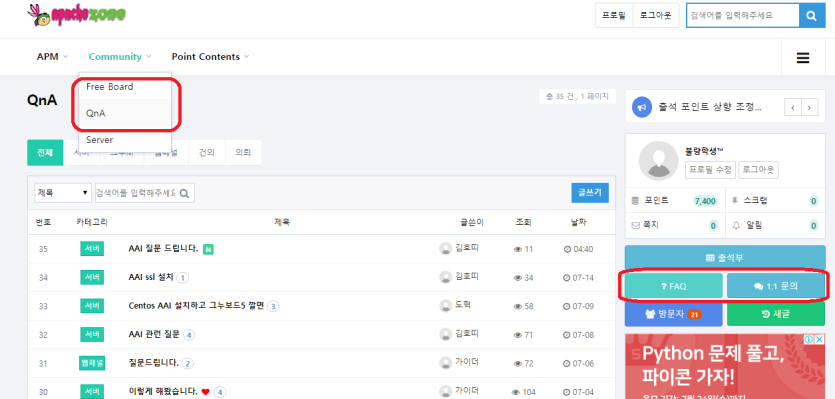Image resolution: width=835 pixels, height=399 pixels.
Task: Click the 포인트 value 7,400
Action: 705,201
